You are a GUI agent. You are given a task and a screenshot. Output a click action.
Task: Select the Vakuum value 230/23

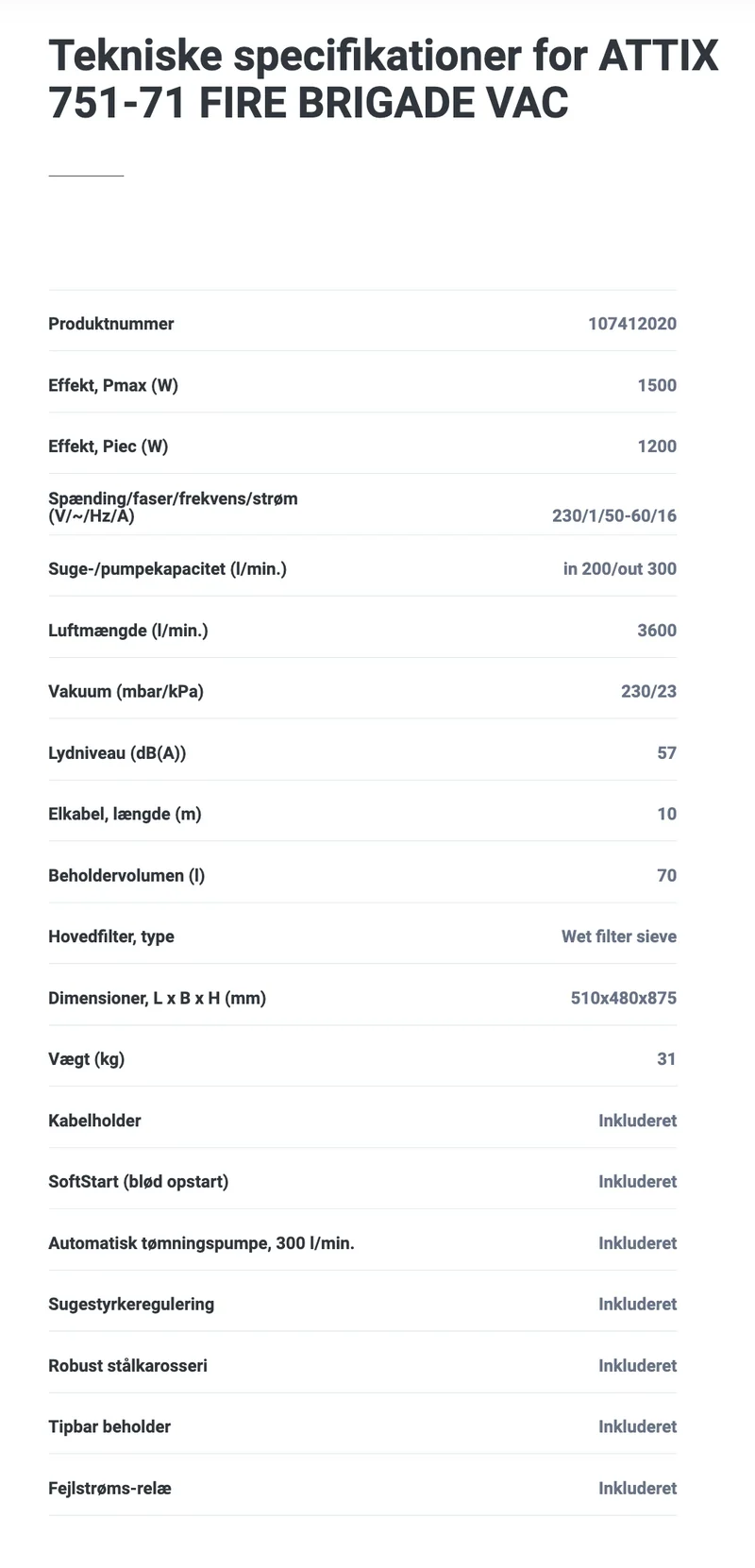click(x=648, y=692)
